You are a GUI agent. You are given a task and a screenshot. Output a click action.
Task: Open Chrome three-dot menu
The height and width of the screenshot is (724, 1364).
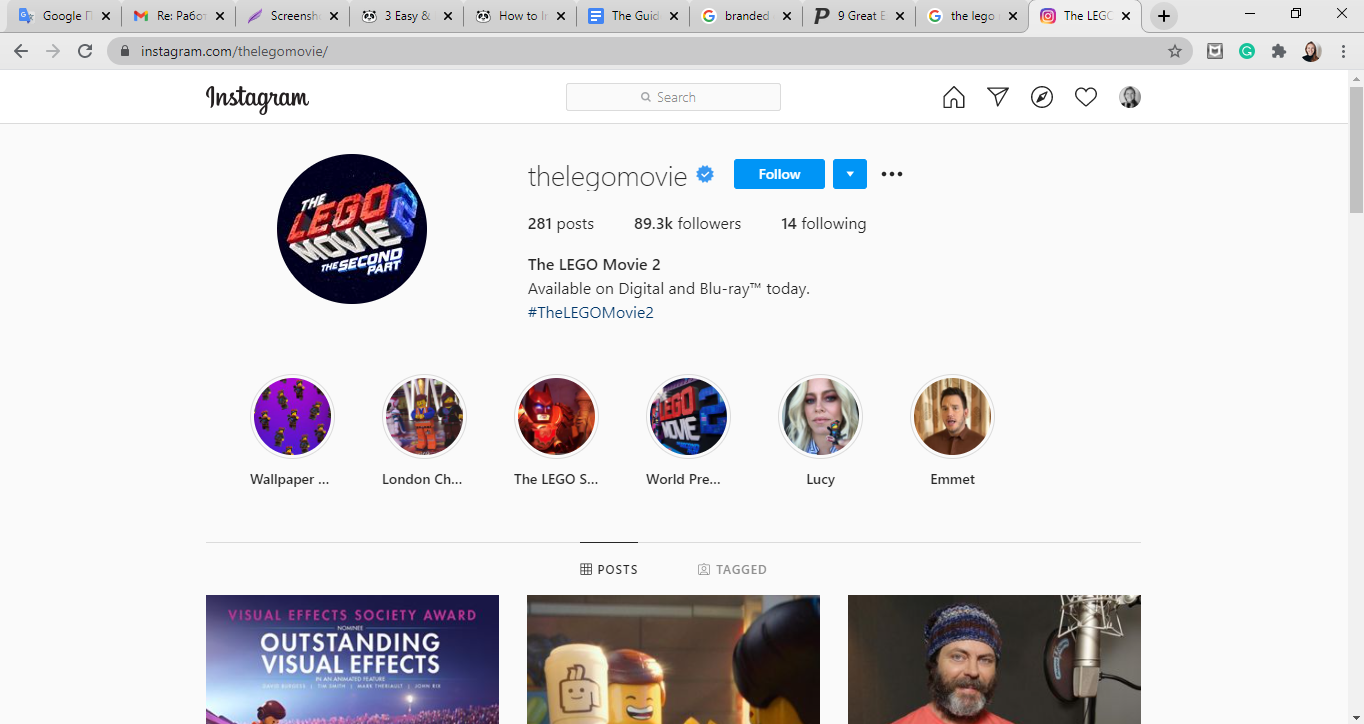1343,51
